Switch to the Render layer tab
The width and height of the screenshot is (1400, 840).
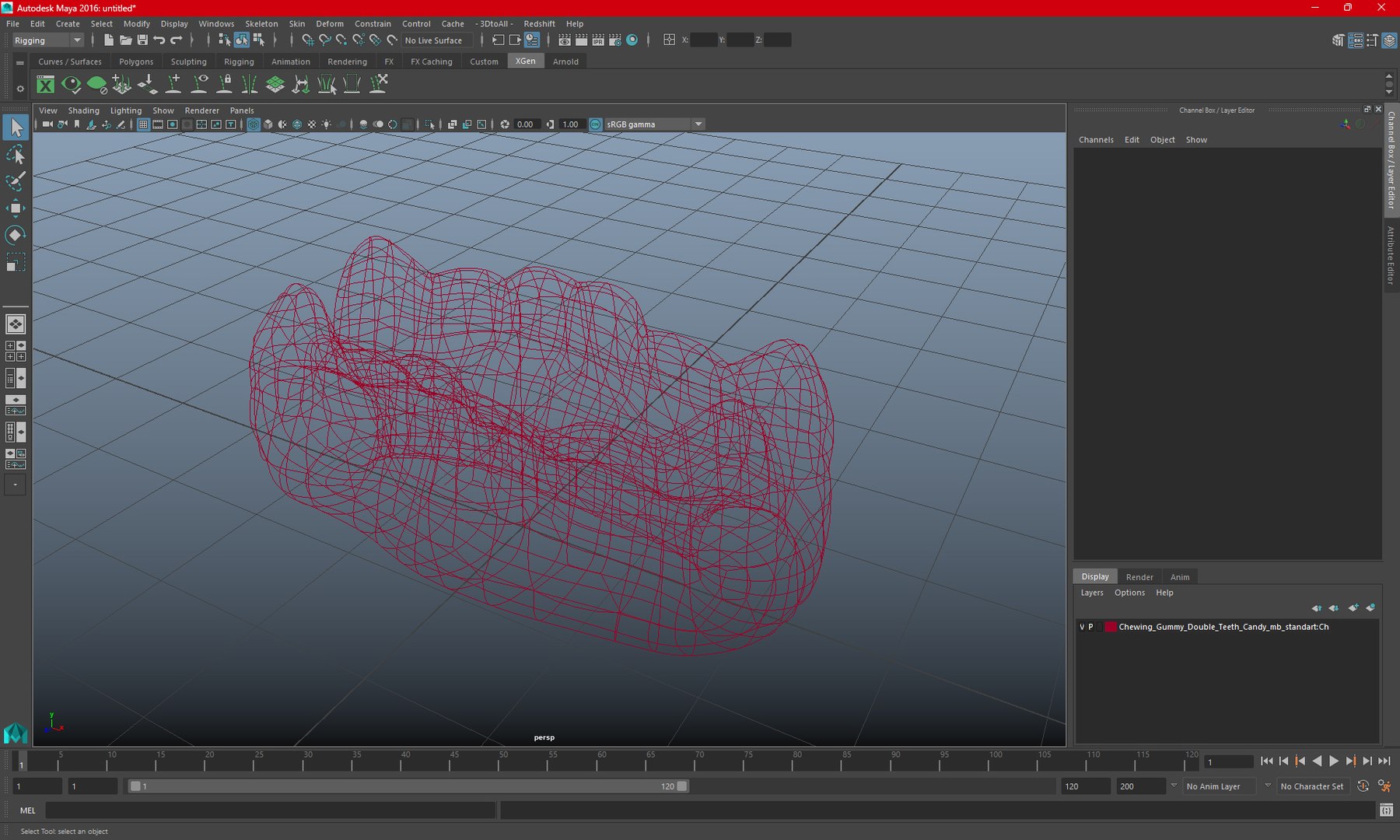coord(1139,577)
